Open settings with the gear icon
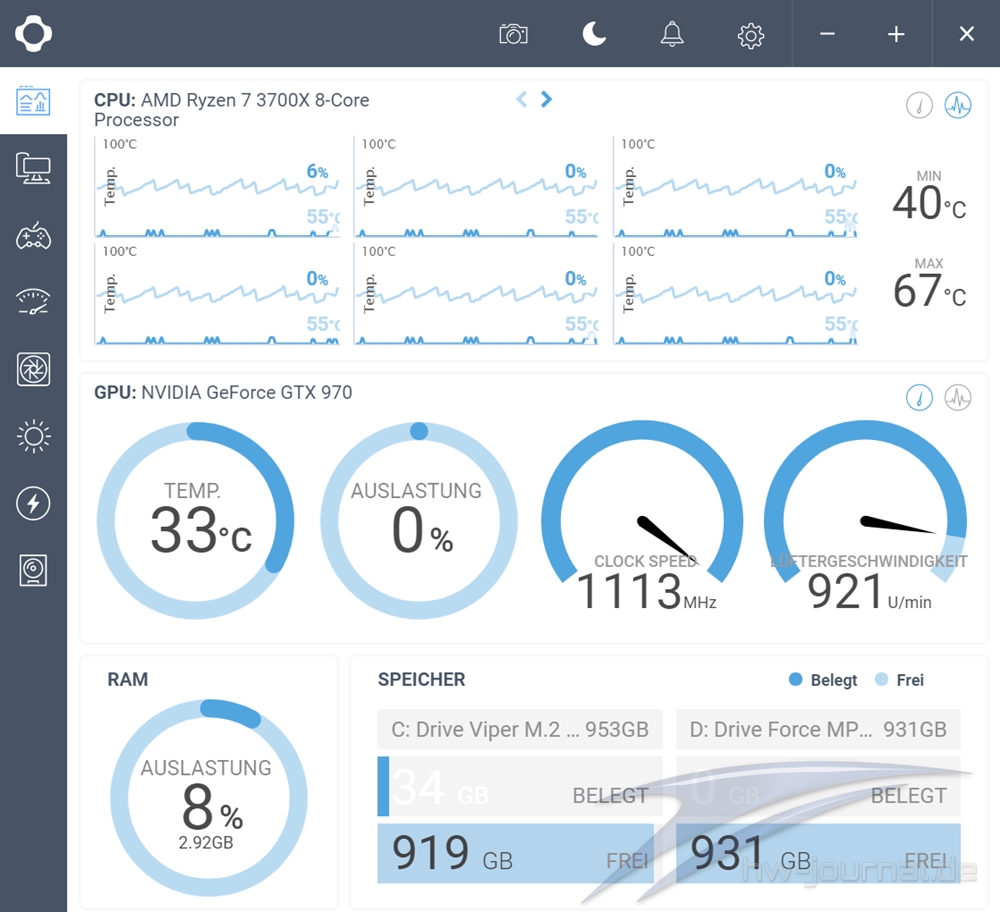This screenshot has width=1000, height=912. pyautogui.click(x=751, y=36)
